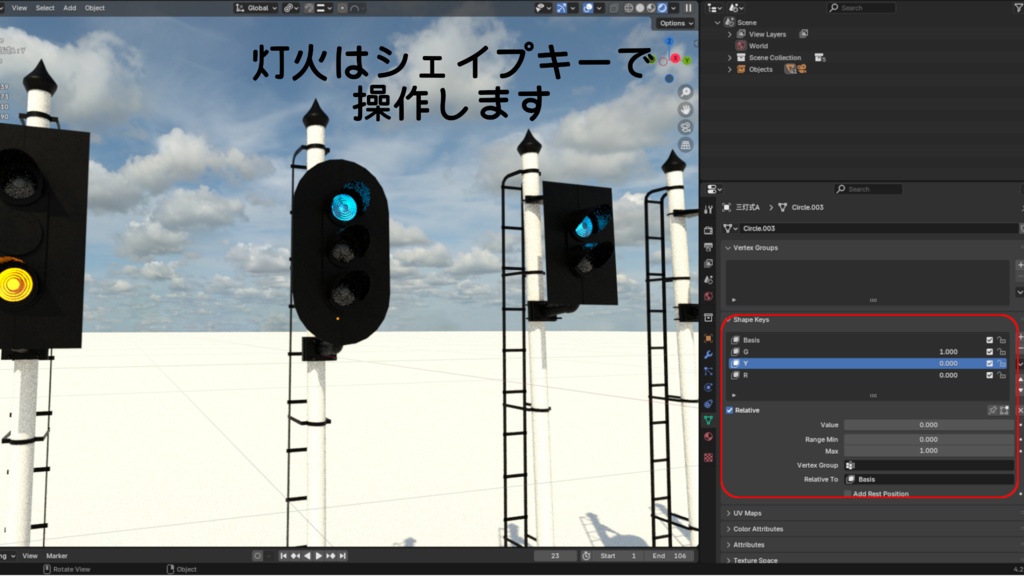Click the plus button to add shape key
Screen dimensions: 1024x576
tap(1018, 337)
